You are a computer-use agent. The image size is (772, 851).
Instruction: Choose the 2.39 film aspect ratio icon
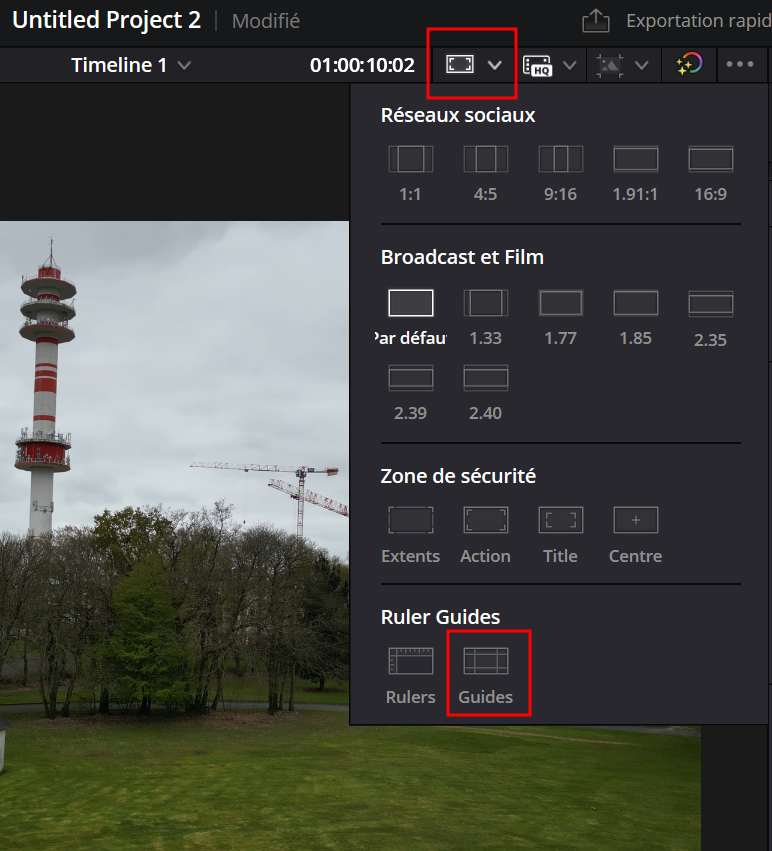(x=411, y=378)
